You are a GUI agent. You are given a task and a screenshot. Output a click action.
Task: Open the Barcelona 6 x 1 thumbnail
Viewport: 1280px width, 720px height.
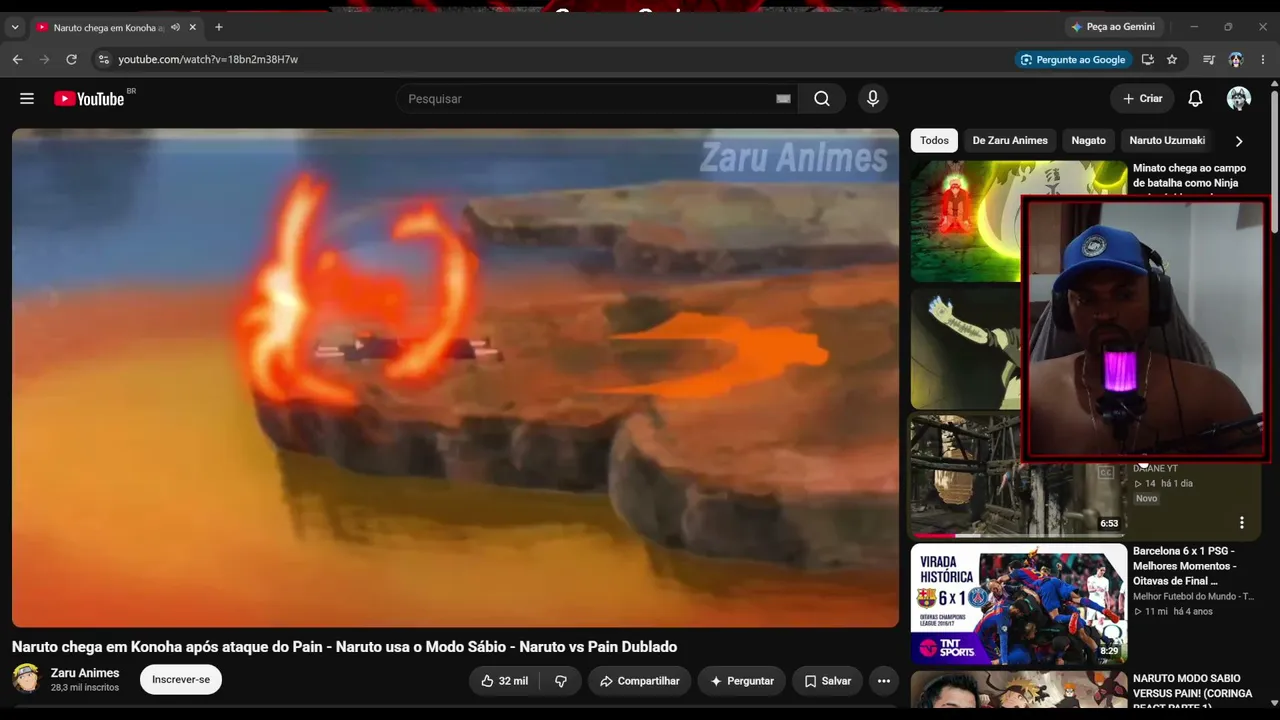coord(1019,605)
